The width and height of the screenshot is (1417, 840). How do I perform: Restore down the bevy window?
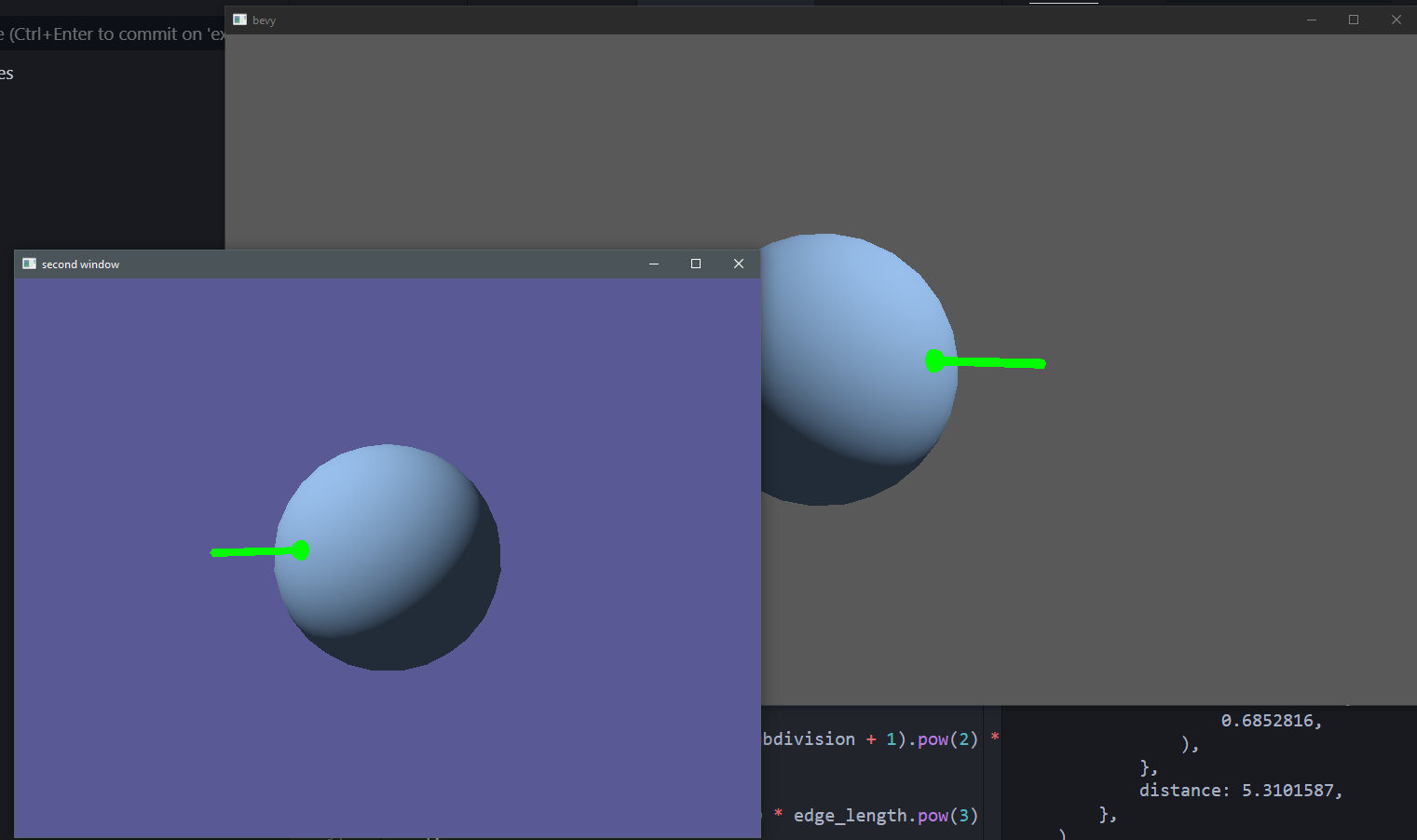(1353, 19)
